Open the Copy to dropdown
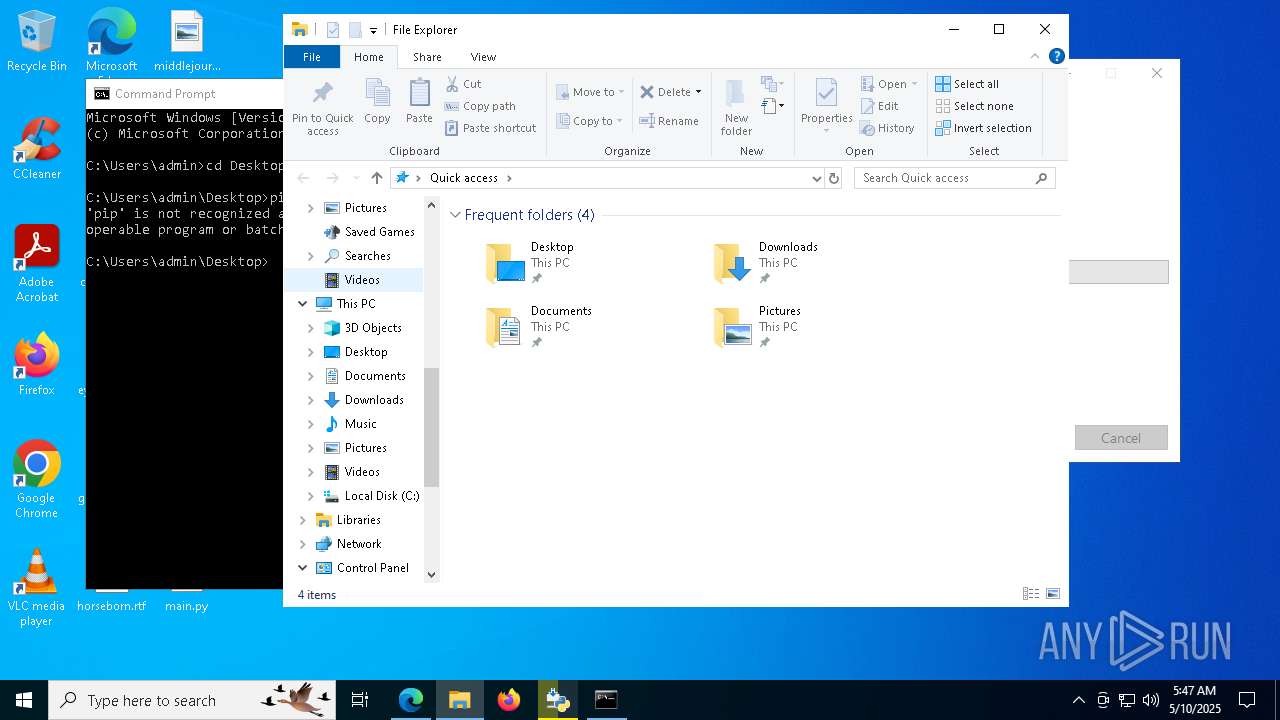Screen dimensions: 1280x720 pyautogui.click(x=589, y=121)
